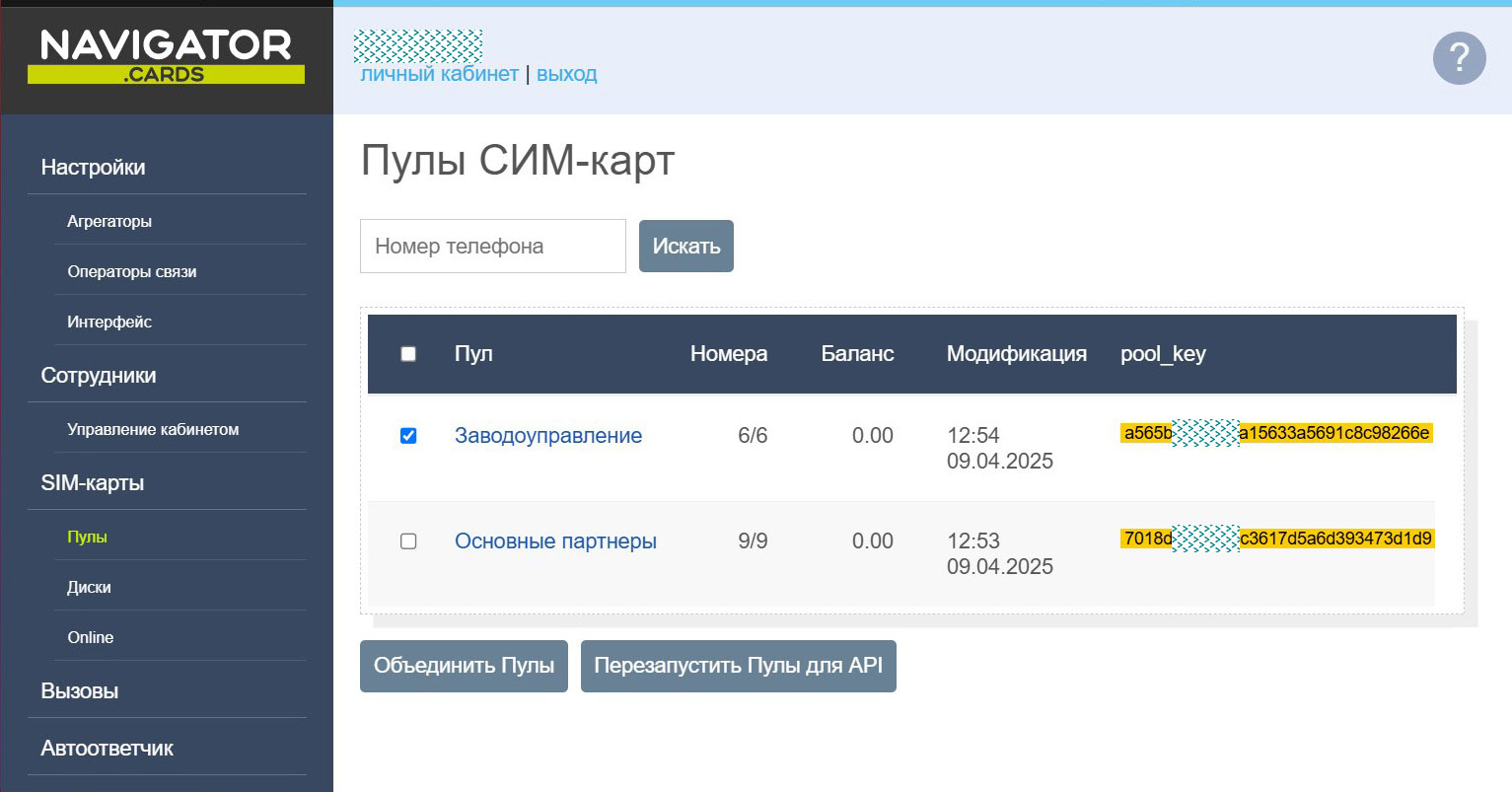Select the Диски sidebar item
This screenshot has width=1512, height=792.
(x=89, y=588)
